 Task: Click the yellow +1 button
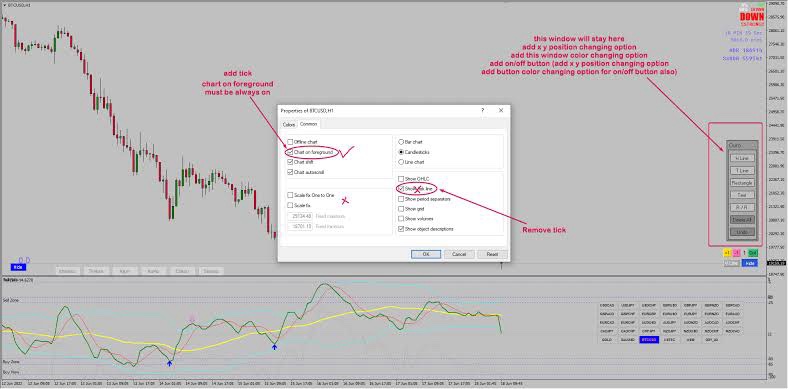tap(727, 252)
